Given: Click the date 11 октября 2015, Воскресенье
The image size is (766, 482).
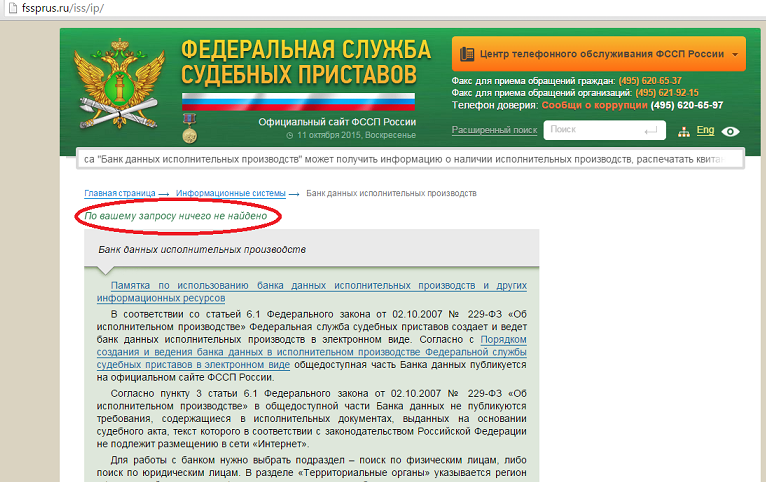Looking at the screenshot, I should pos(356,135).
